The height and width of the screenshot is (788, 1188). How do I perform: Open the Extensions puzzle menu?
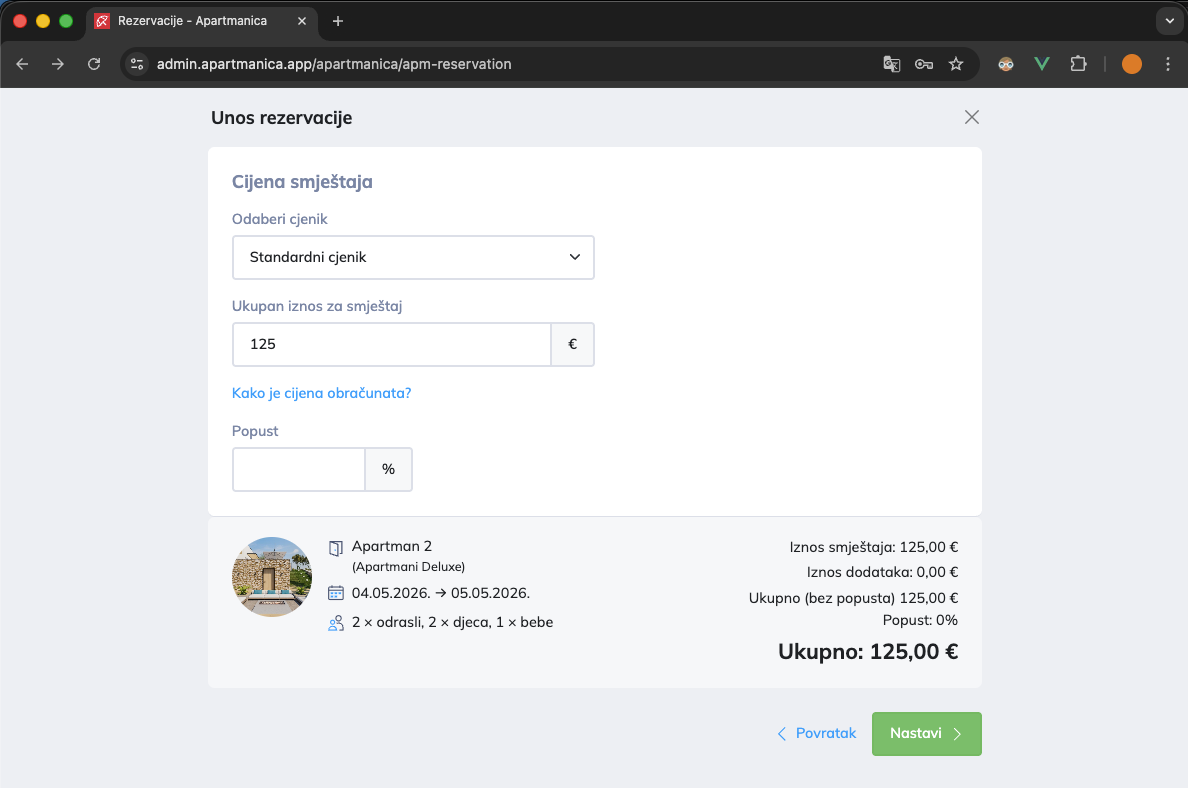click(x=1078, y=64)
